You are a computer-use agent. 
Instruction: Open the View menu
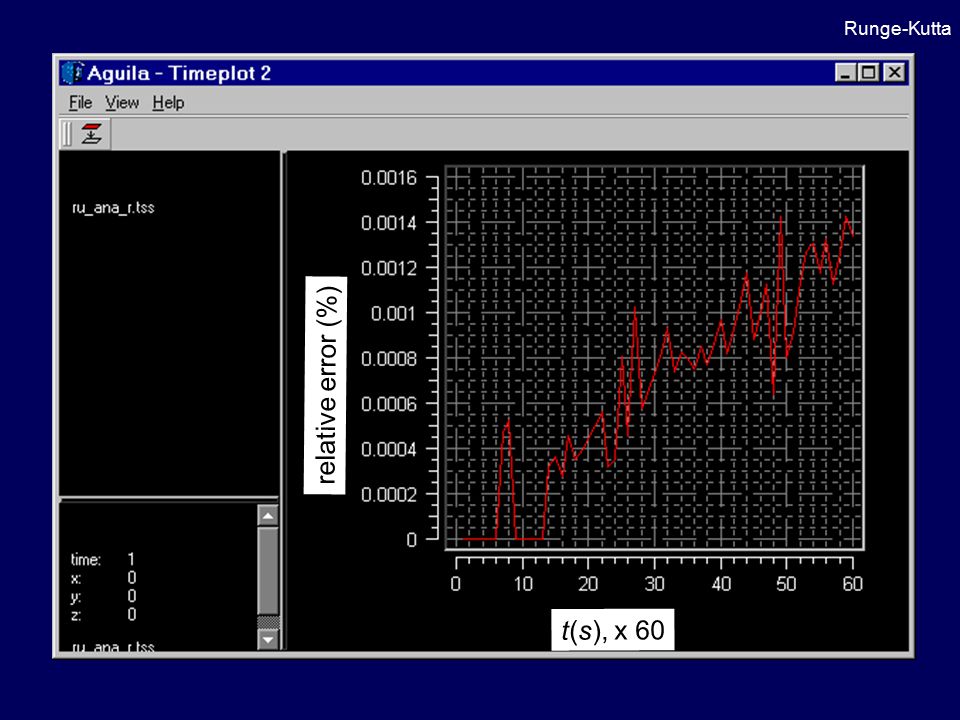coord(122,102)
